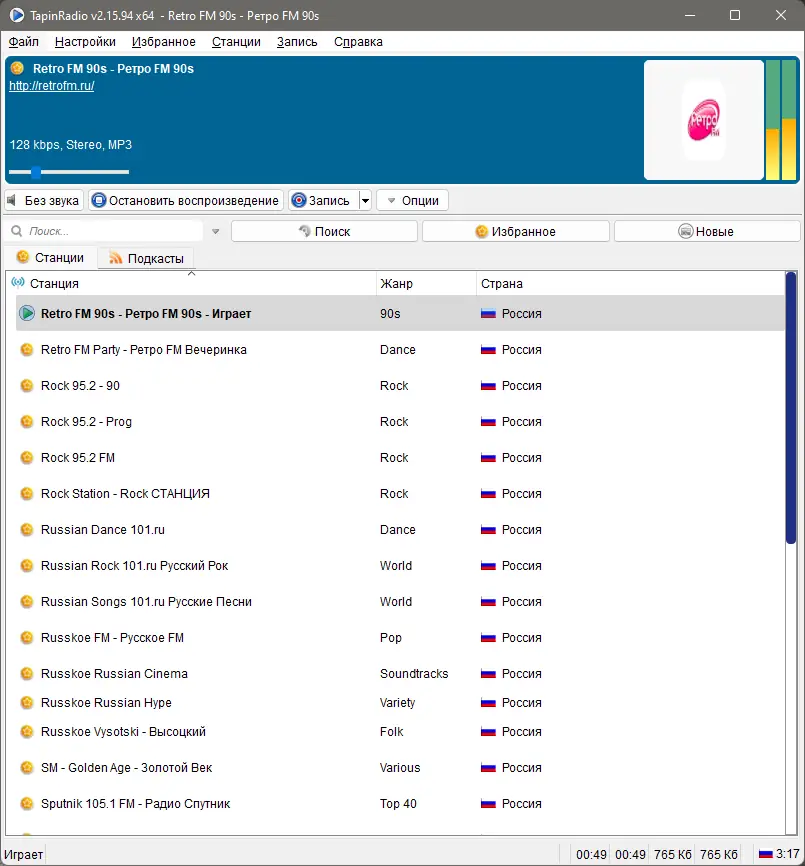Image resolution: width=805 pixels, height=866 pixels.
Task: Click the Retro FM station logo thumbnail
Action: [704, 120]
